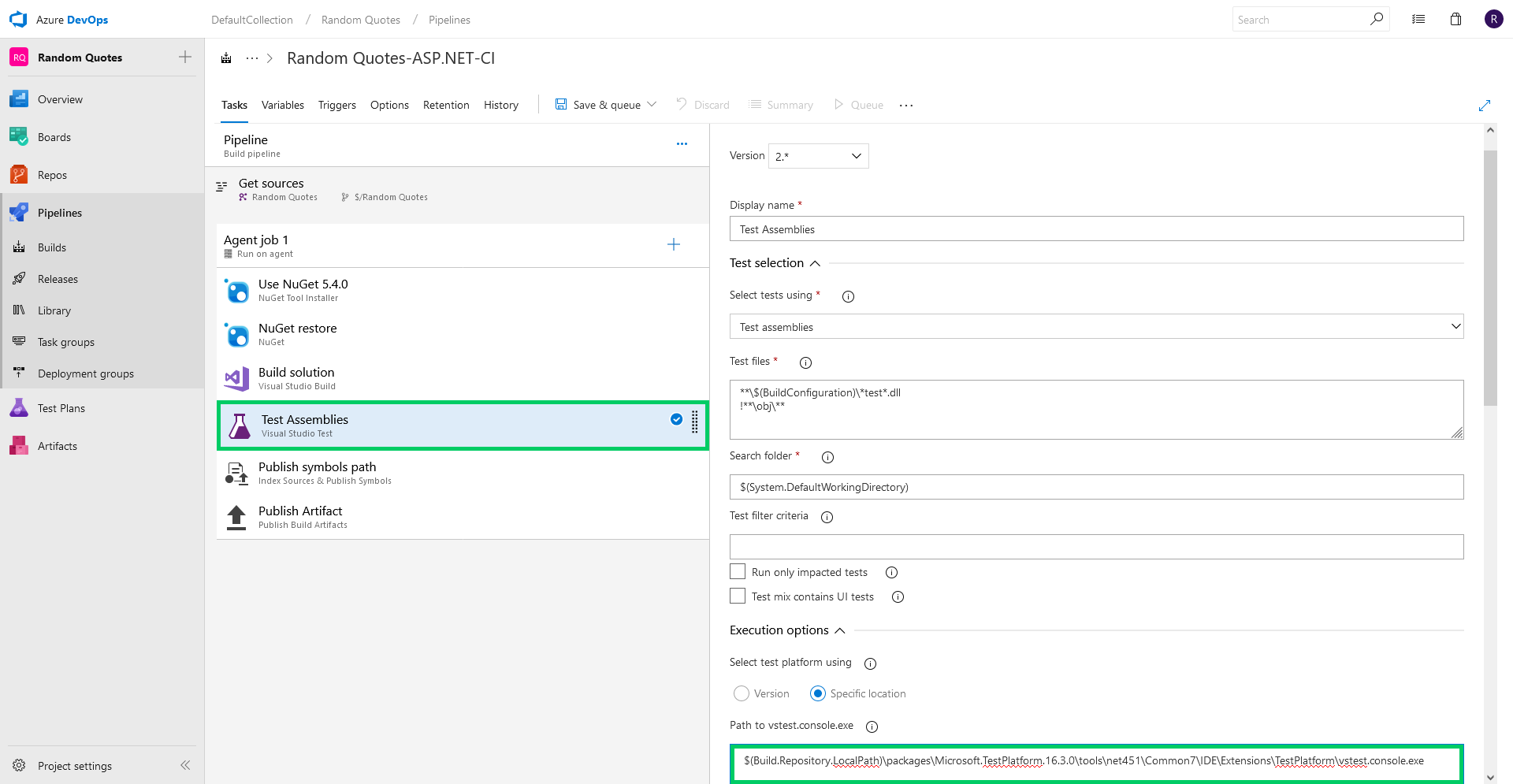Open Project settings gear
The height and width of the screenshot is (784, 1513).
coord(19,766)
